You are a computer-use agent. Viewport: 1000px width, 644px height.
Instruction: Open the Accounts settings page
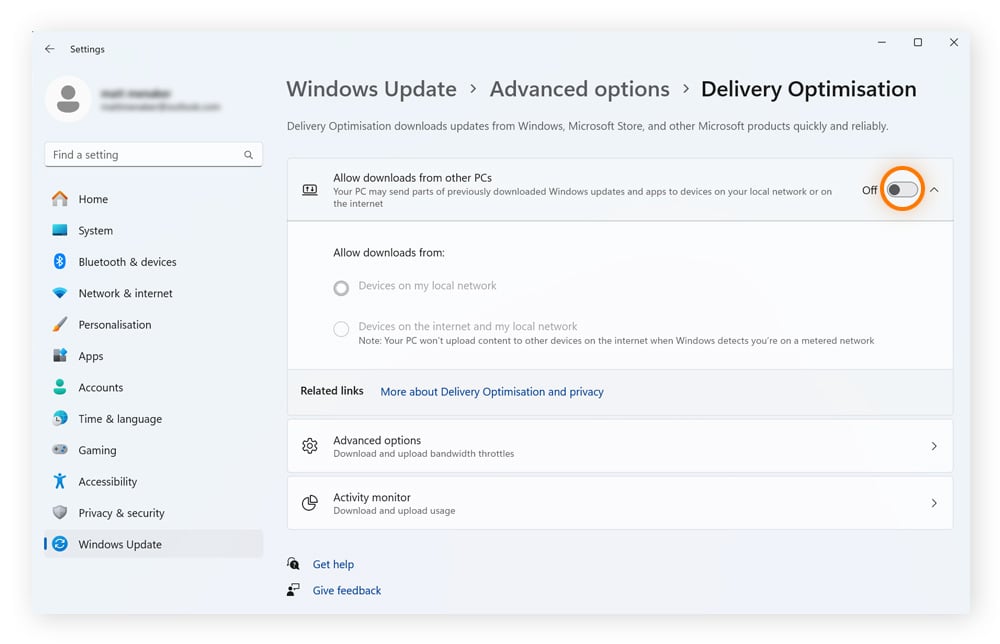pos(100,387)
